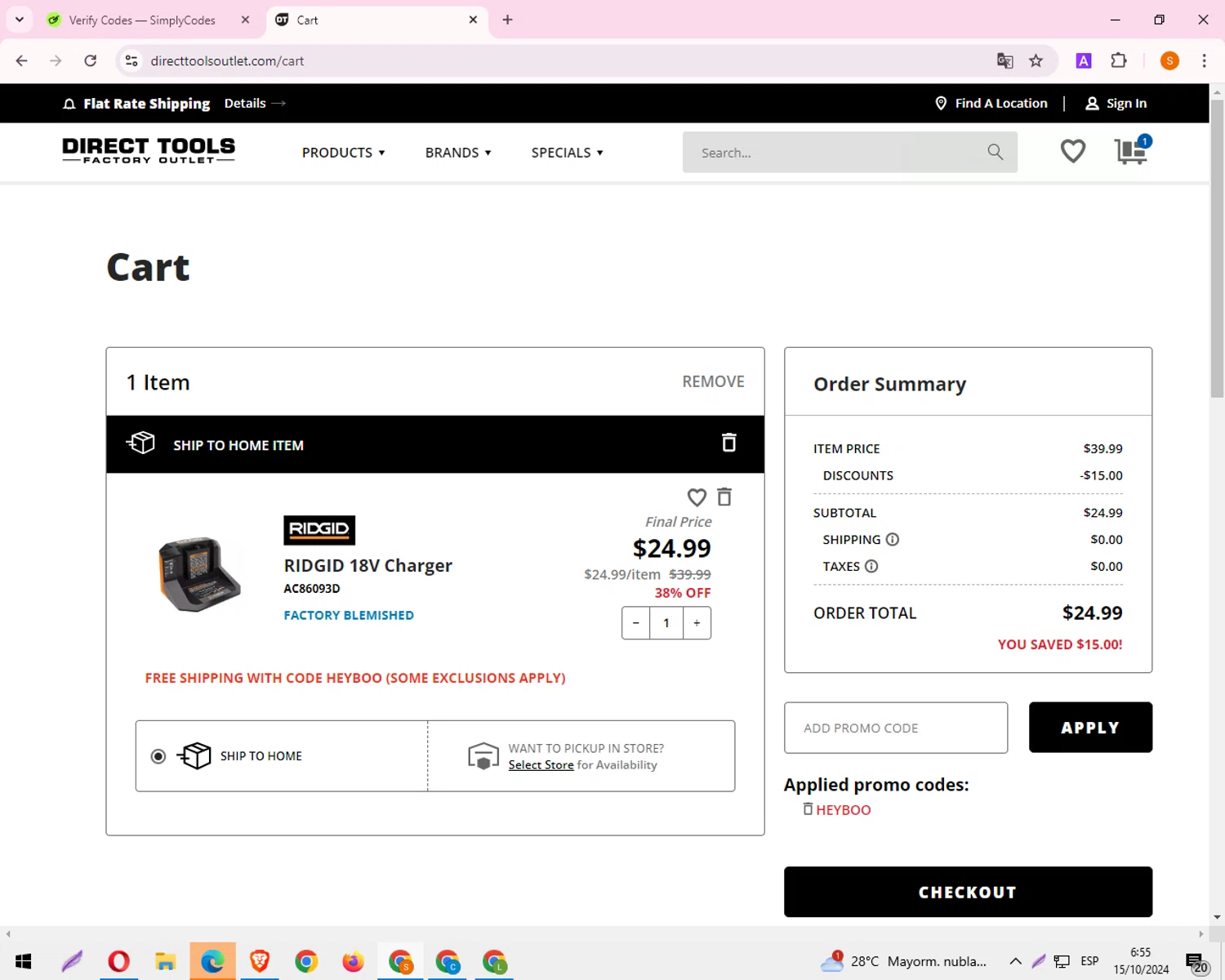Click the Add Promo Code field

895,728
